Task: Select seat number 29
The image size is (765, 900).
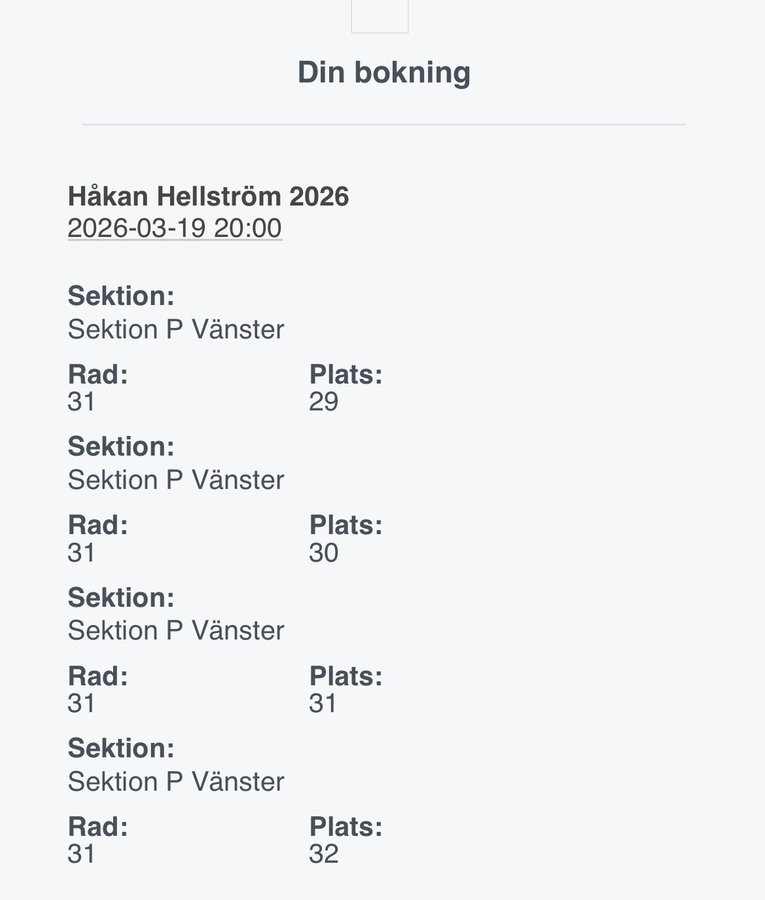Action: point(324,402)
